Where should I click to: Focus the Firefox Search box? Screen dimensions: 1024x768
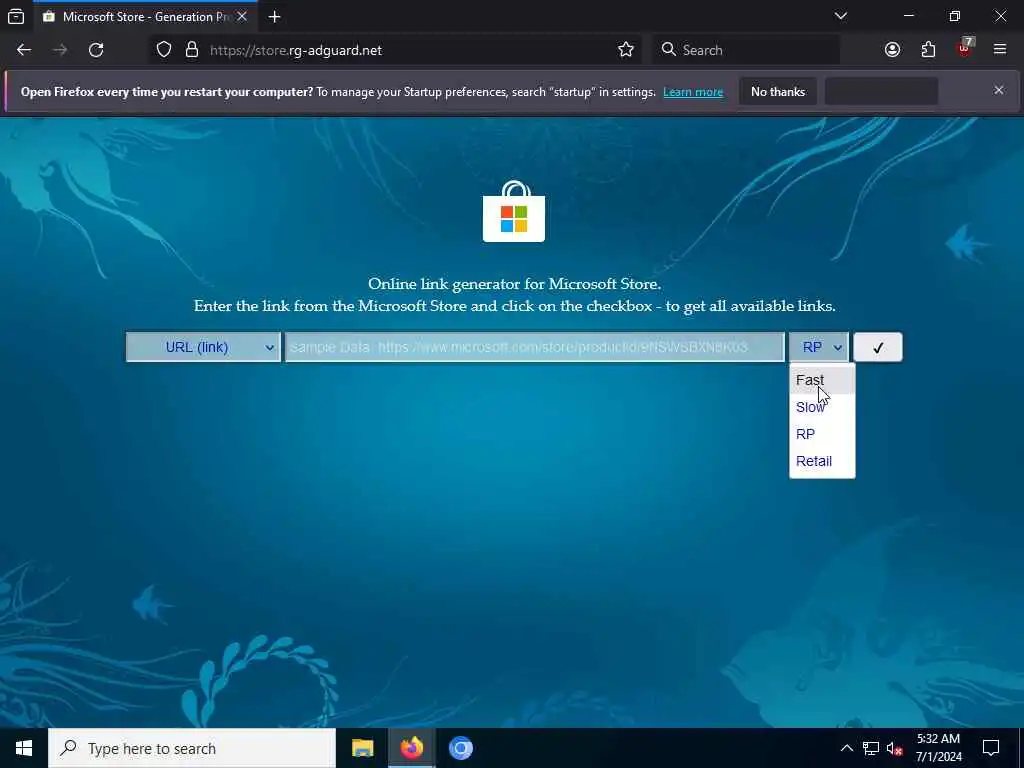click(746, 50)
